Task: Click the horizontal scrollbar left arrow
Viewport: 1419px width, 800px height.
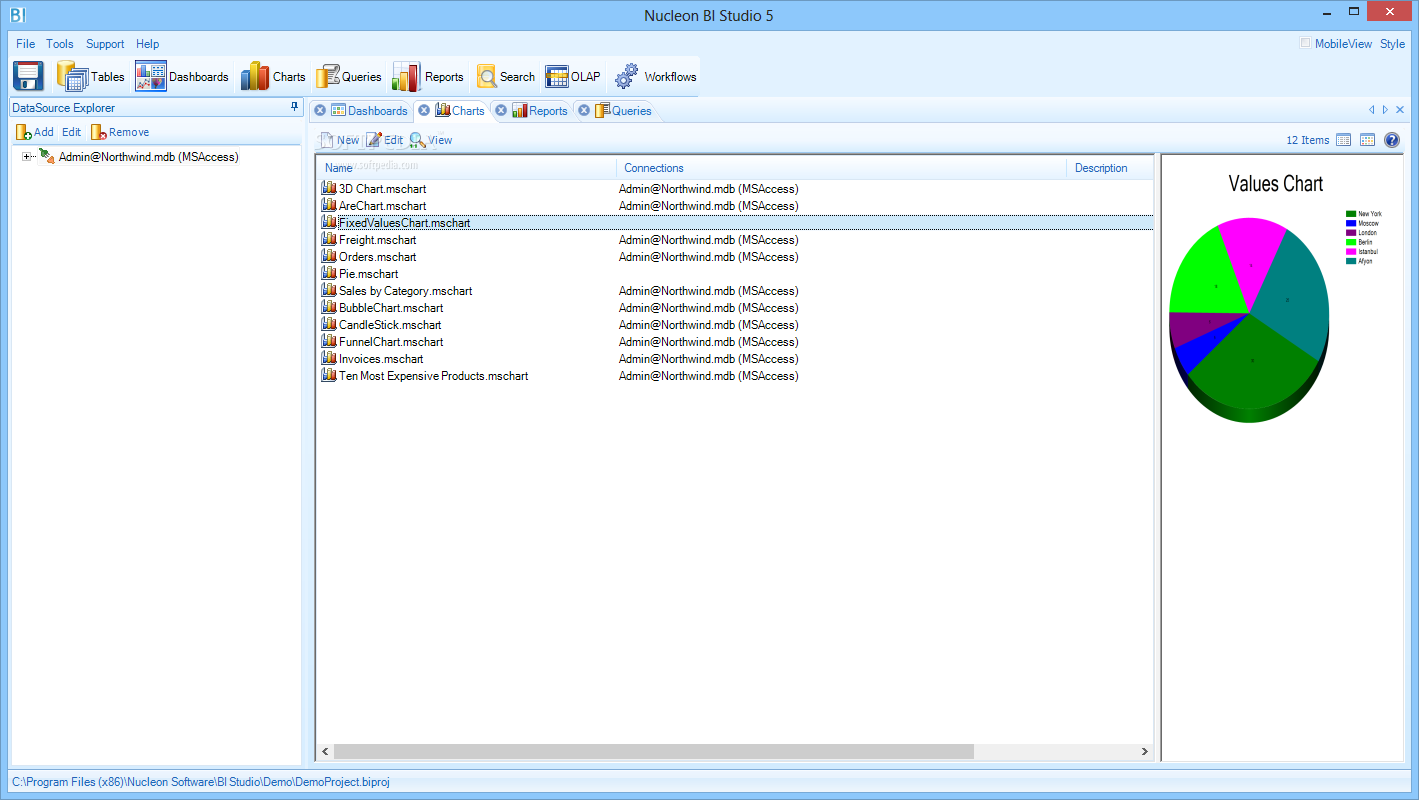Action: 325,751
